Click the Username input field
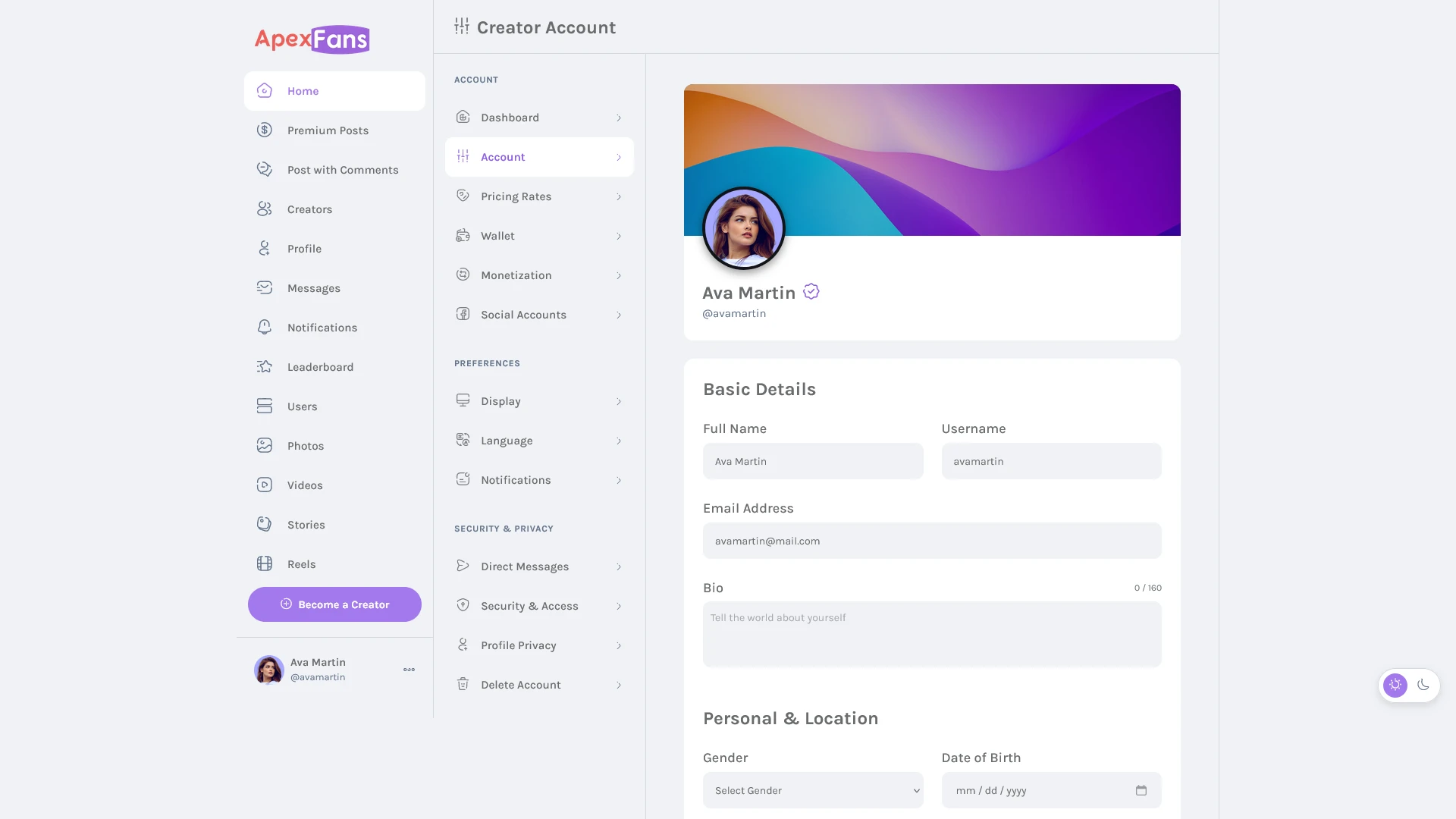 pyautogui.click(x=1051, y=461)
